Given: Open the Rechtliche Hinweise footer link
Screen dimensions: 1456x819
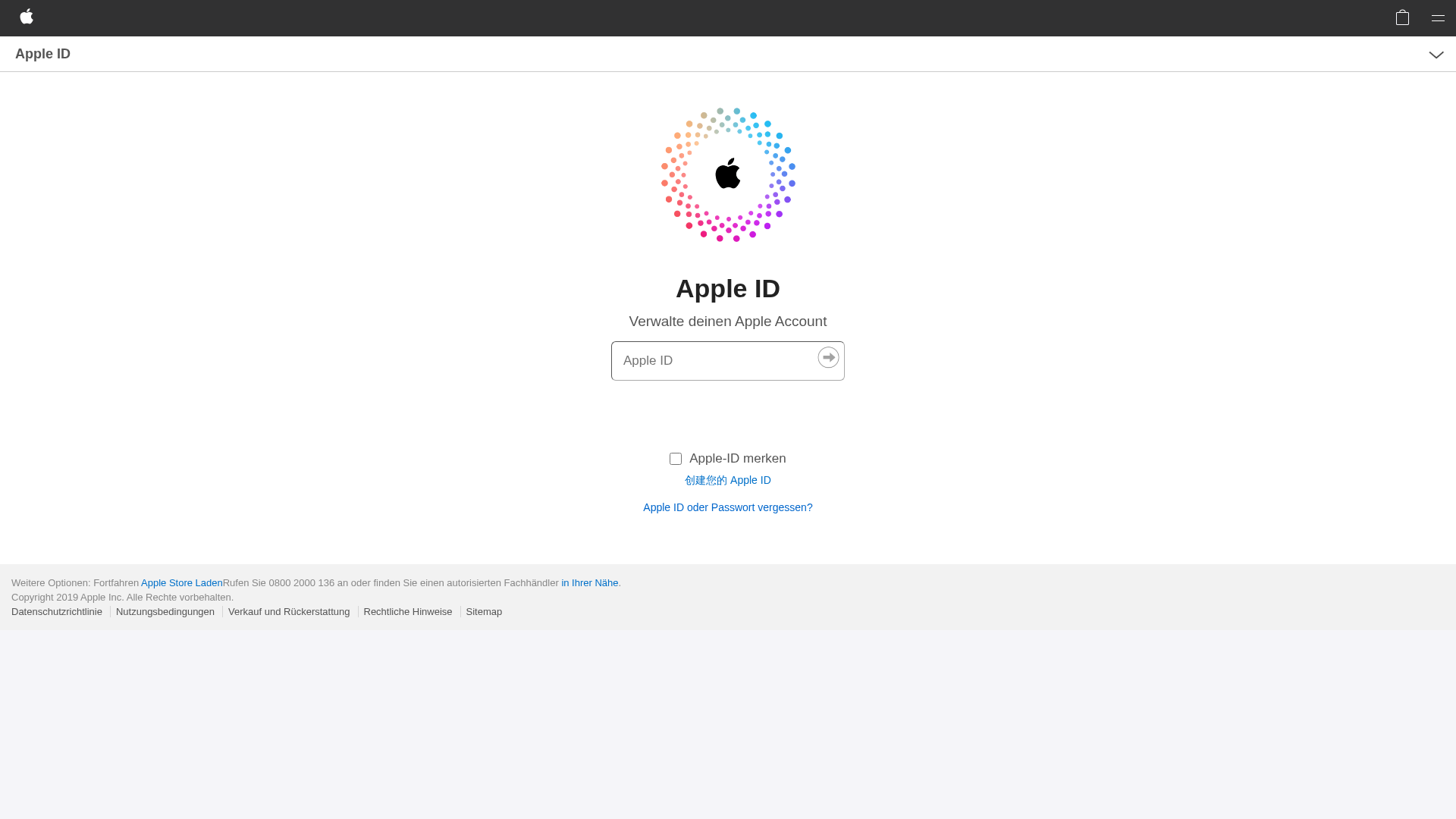Looking at the screenshot, I should [x=408, y=611].
